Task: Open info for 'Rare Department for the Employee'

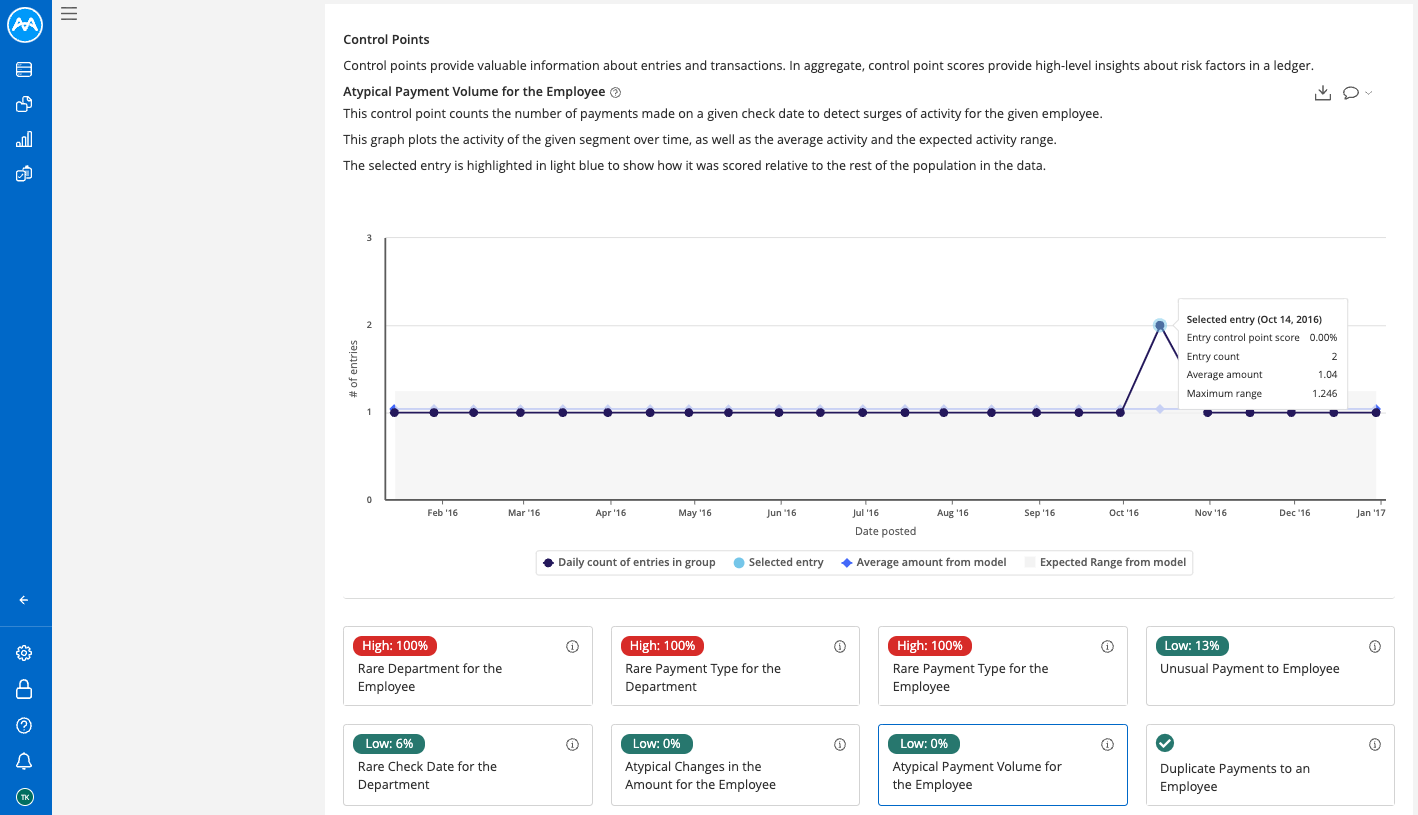Action: [x=572, y=646]
